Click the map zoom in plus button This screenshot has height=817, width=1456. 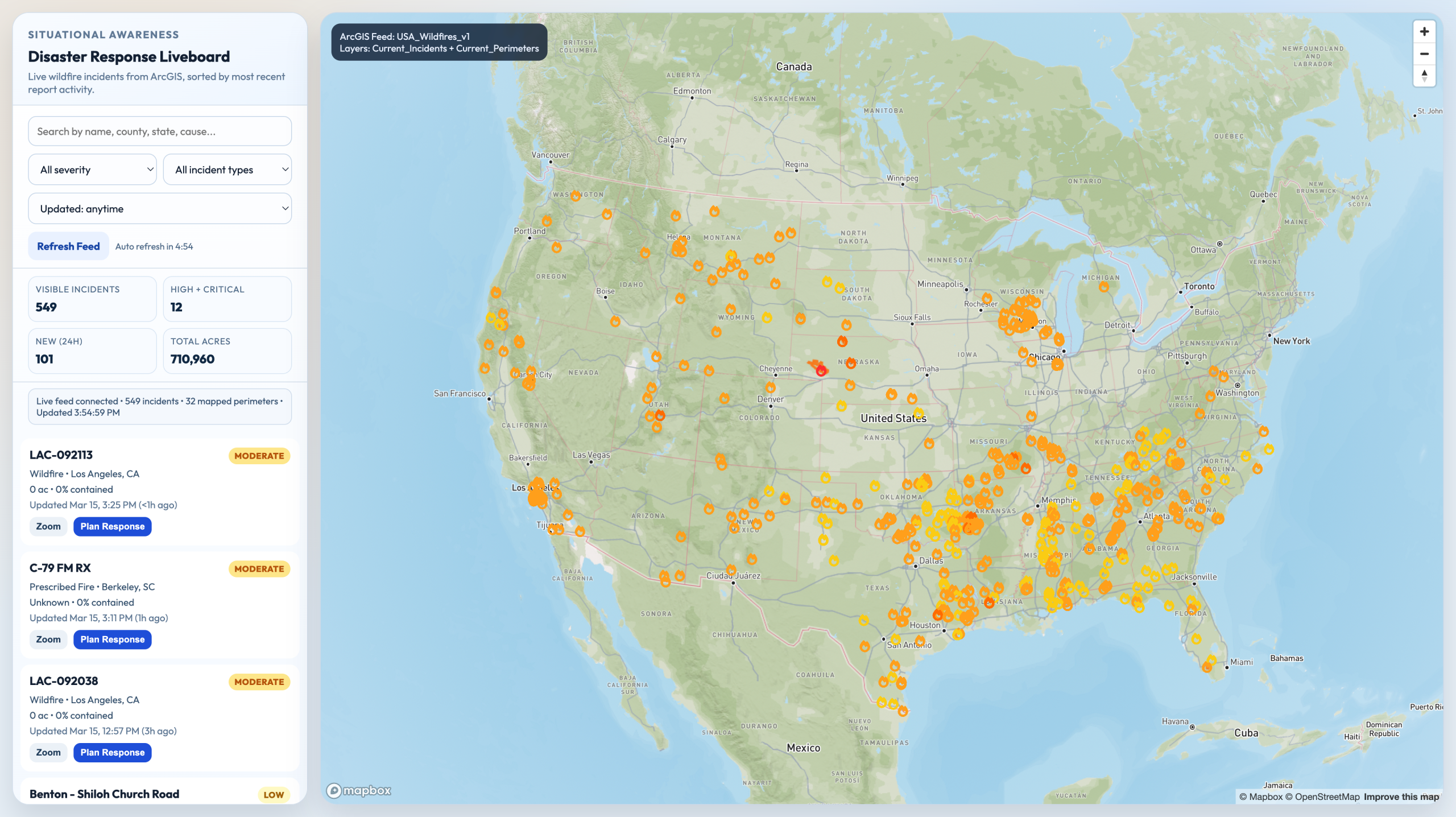point(1424,32)
